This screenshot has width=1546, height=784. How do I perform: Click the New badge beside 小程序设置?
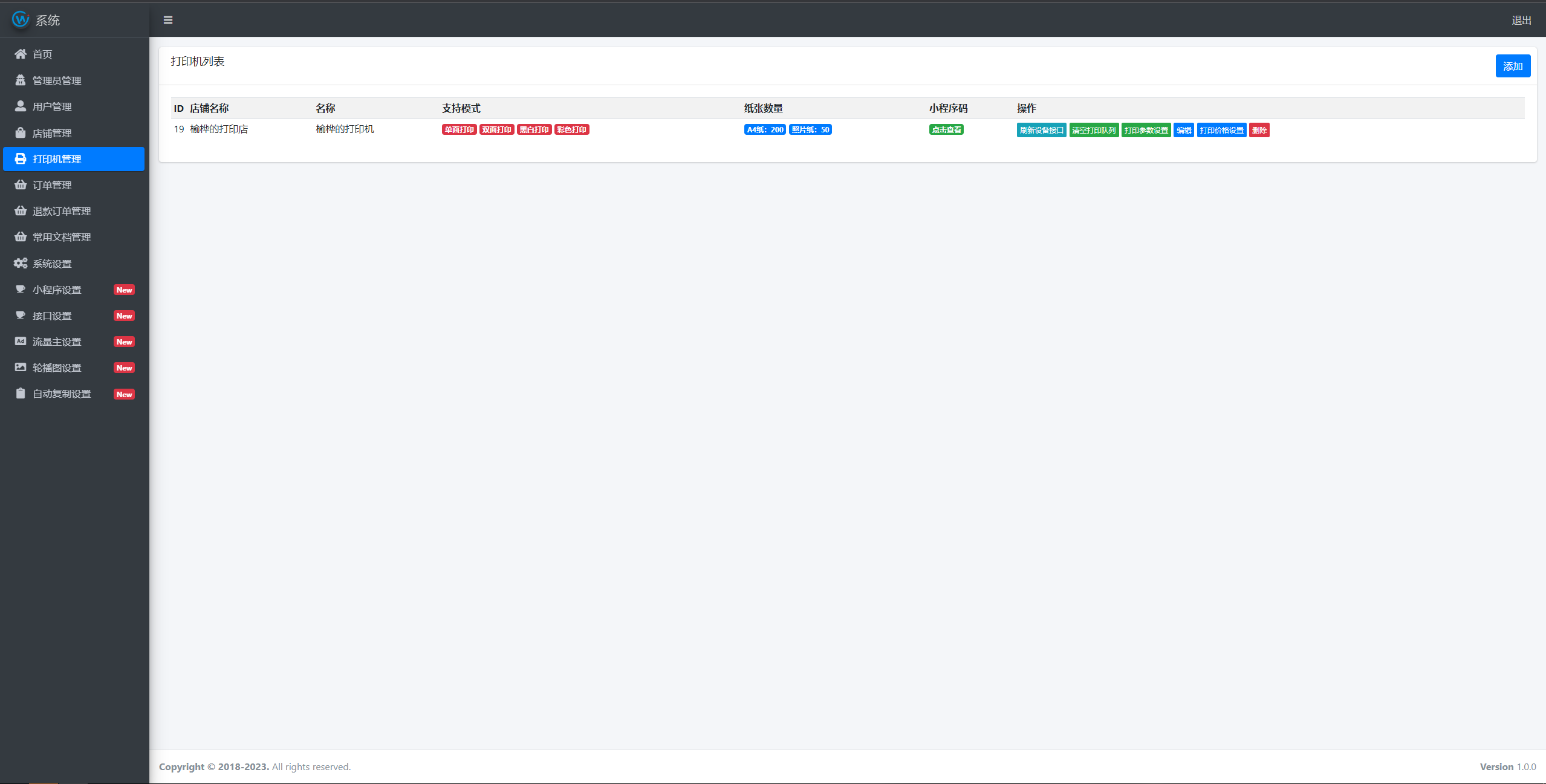[x=124, y=290]
